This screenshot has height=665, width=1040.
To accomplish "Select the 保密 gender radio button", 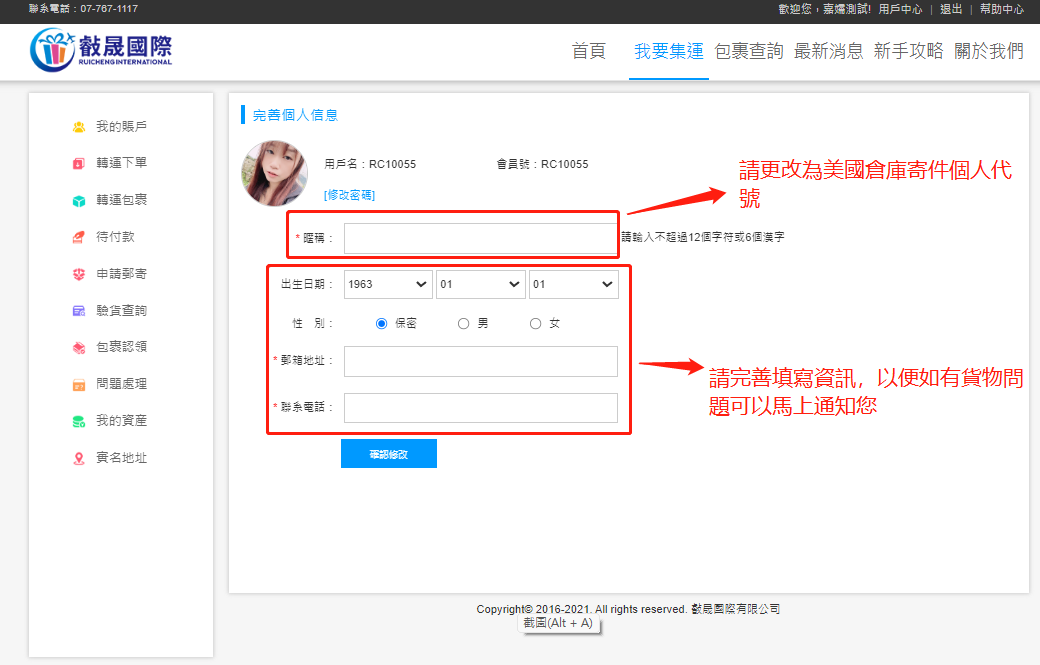I will (x=381, y=324).
